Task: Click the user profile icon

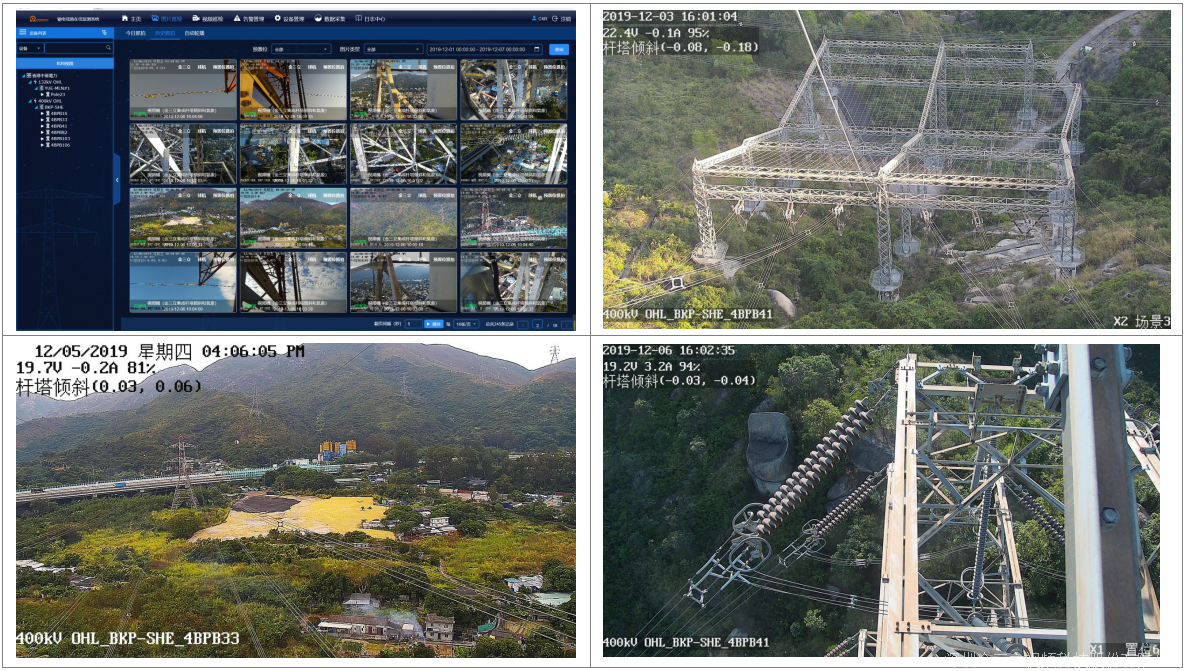Action: coord(534,19)
